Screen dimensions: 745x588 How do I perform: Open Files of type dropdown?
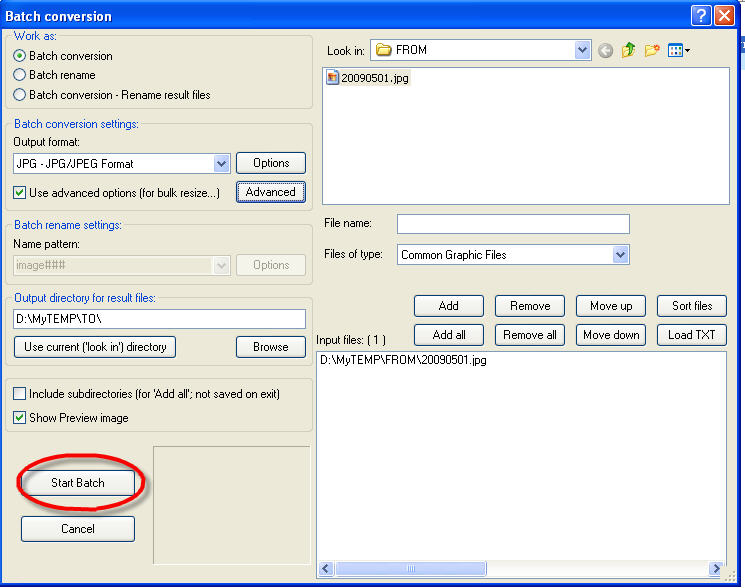pos(620,255)
